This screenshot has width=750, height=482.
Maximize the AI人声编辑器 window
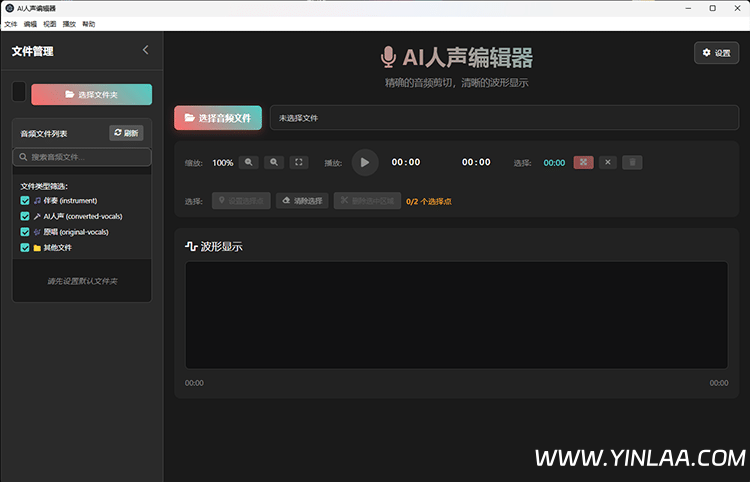(x=712, y=8)
